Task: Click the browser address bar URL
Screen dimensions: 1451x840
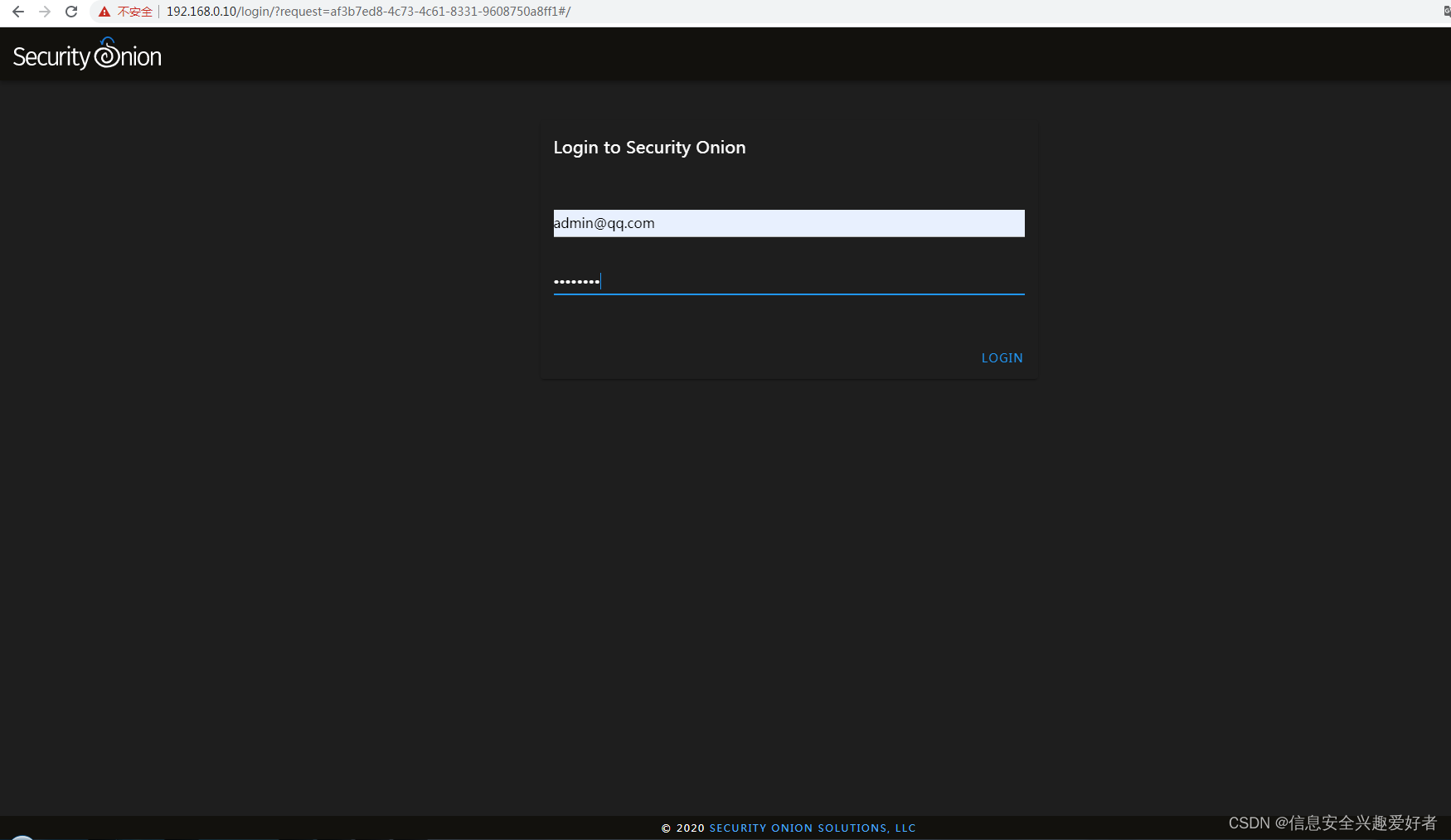Action: 368,12
